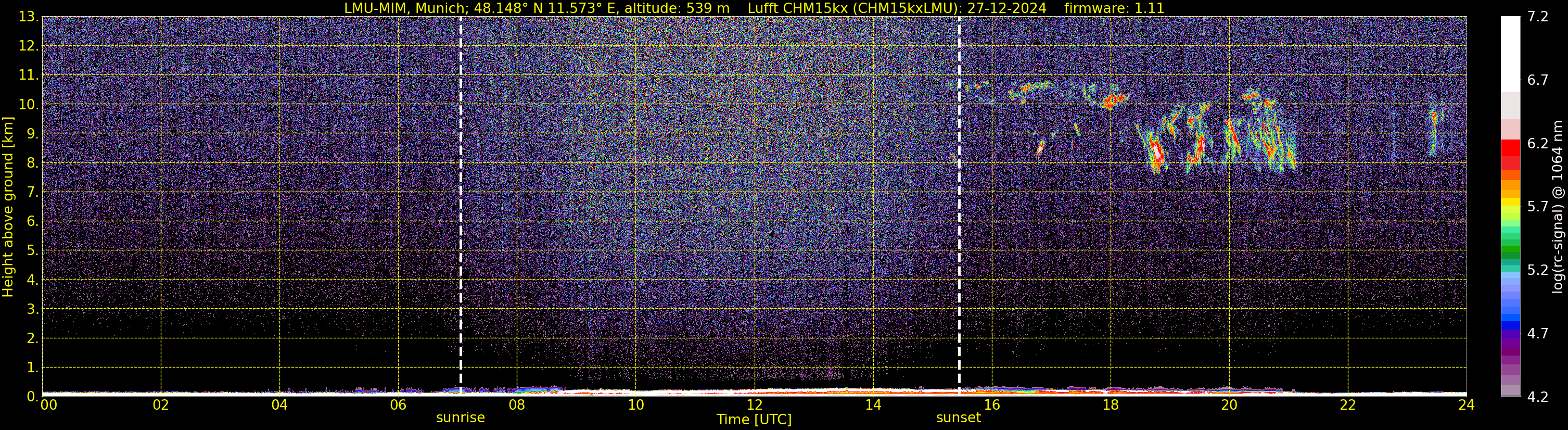Click the height-axis tick label "0."
Image resolution: width=1568 pixels, height=430 pixels.
[x=32, y=397]
